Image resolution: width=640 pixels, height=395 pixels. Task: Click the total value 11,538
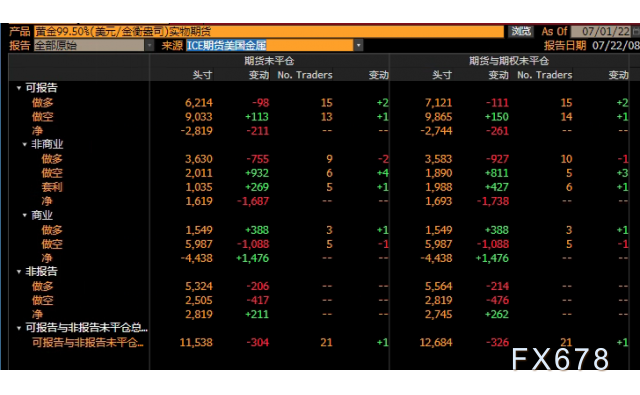click(x=196, y=342)
